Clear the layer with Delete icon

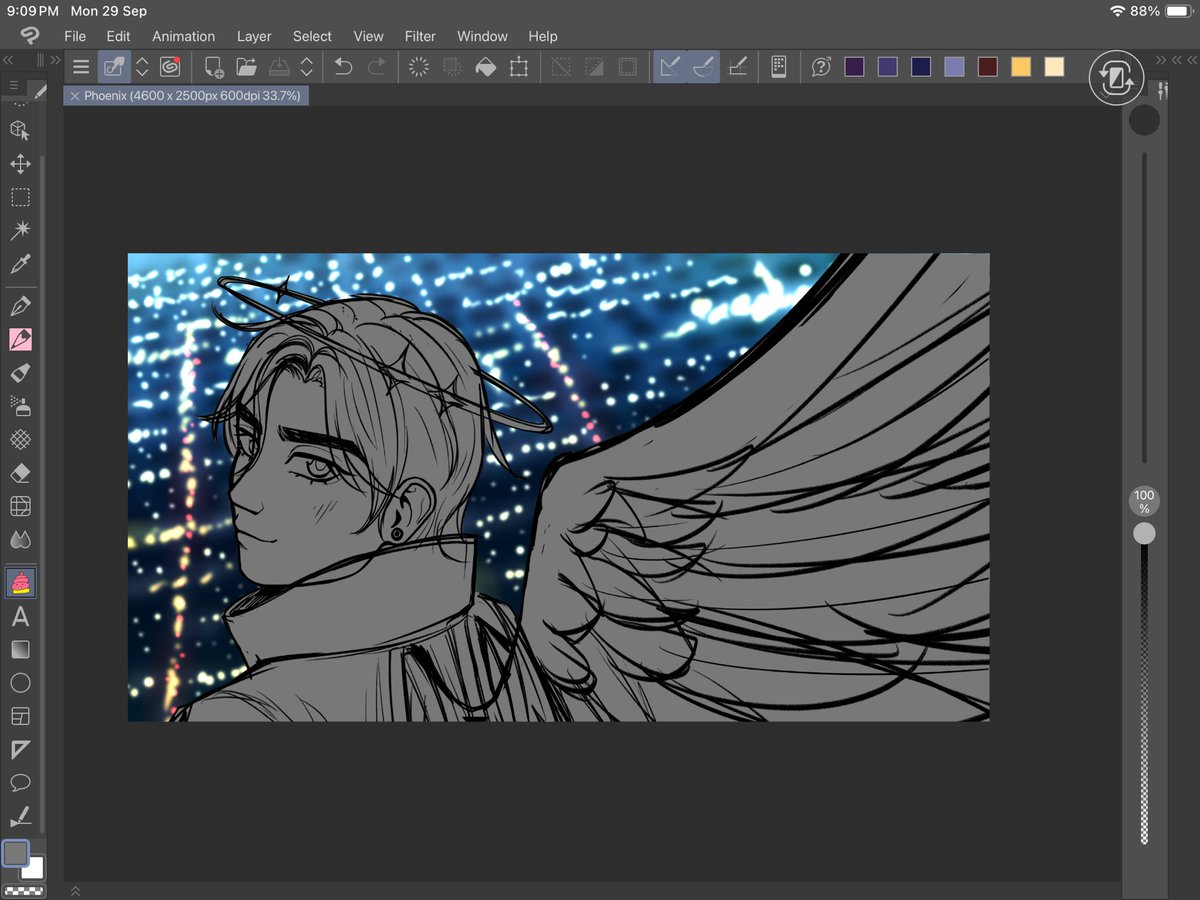419,68
